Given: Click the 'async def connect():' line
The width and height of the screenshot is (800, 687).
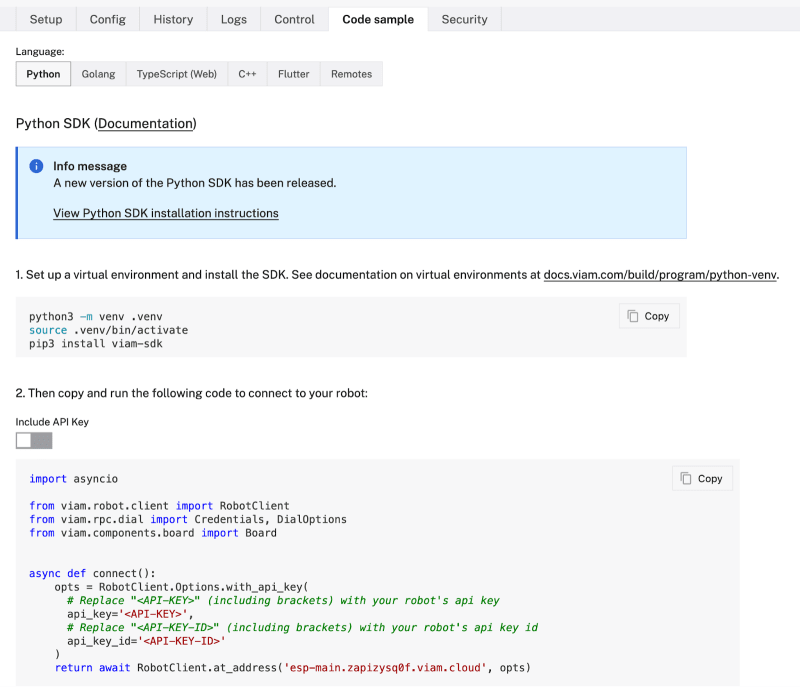Looking at the screenshot, I should coord(92,573).
